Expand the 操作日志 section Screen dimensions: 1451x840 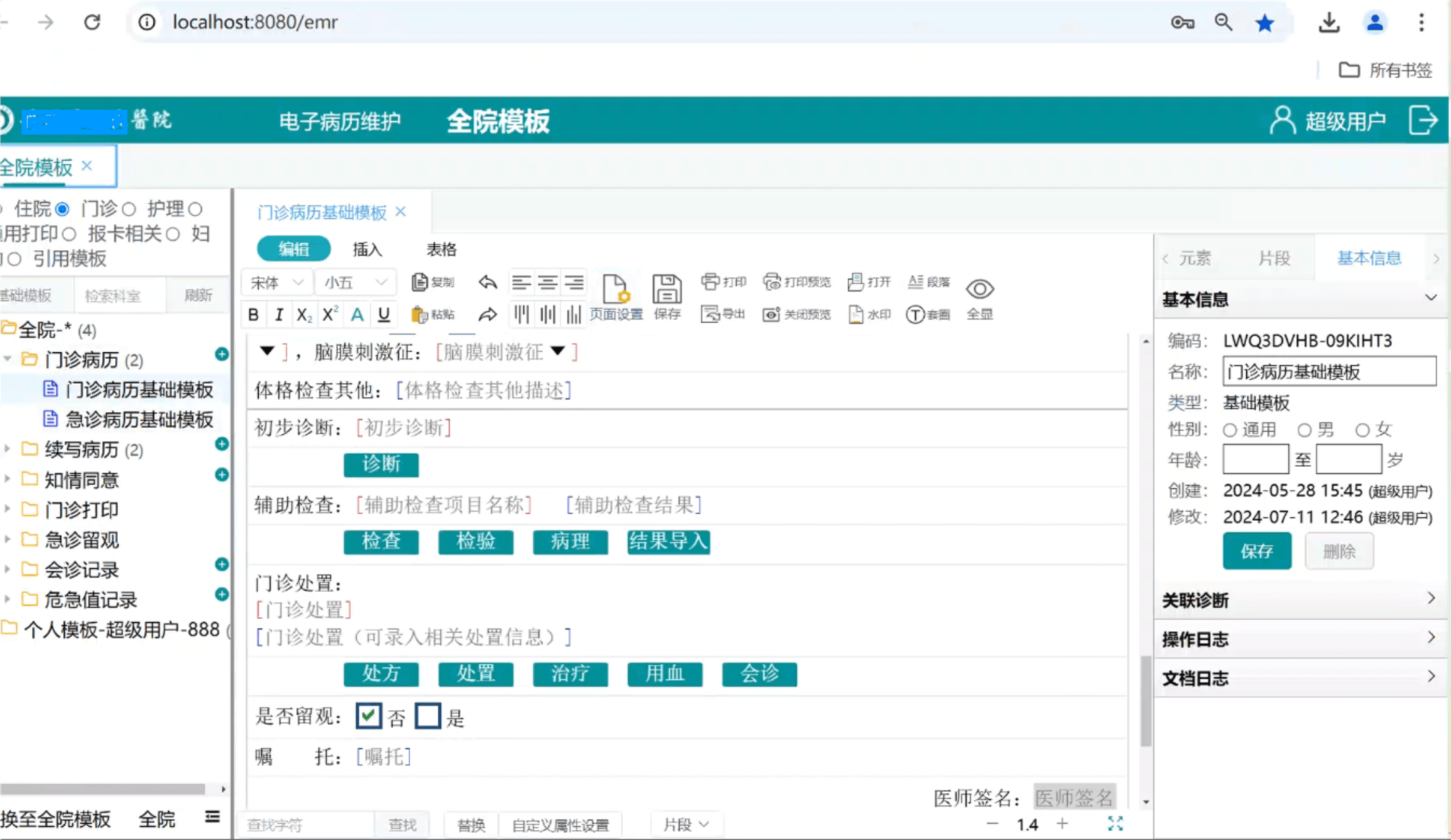[1431, 637]
